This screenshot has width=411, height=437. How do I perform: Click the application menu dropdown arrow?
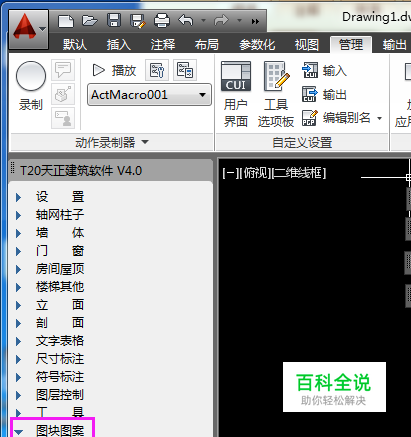[43, 29]
